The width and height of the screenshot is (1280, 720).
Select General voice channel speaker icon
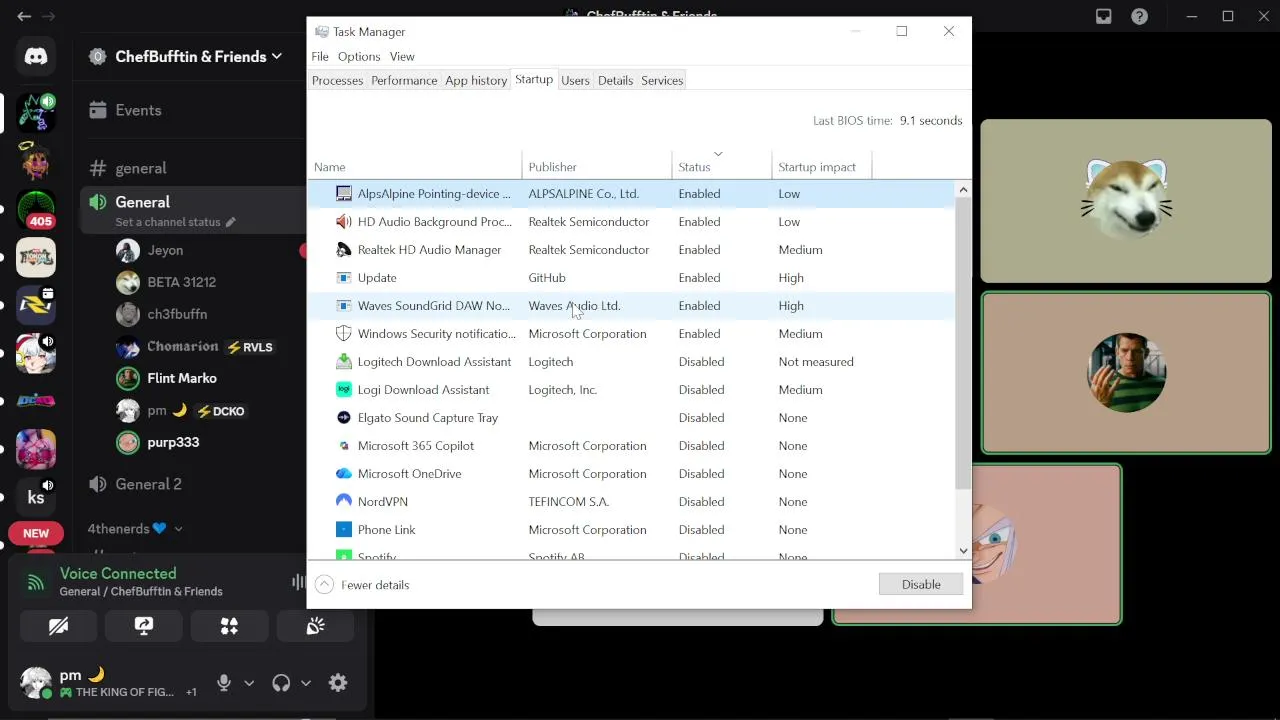[x=98, y=202]
